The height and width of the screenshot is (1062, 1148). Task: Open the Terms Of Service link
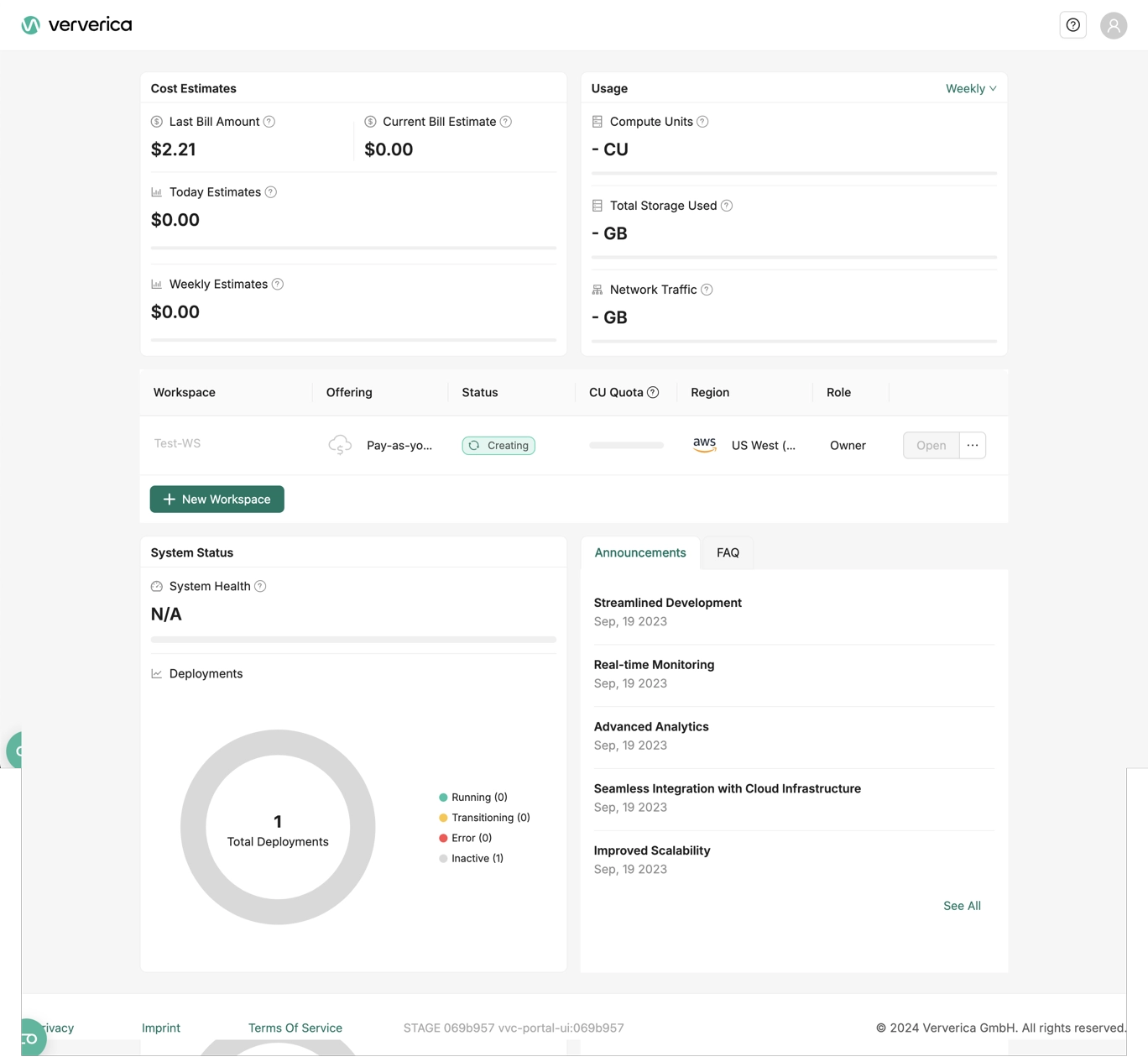click(x=295, y=1028)
